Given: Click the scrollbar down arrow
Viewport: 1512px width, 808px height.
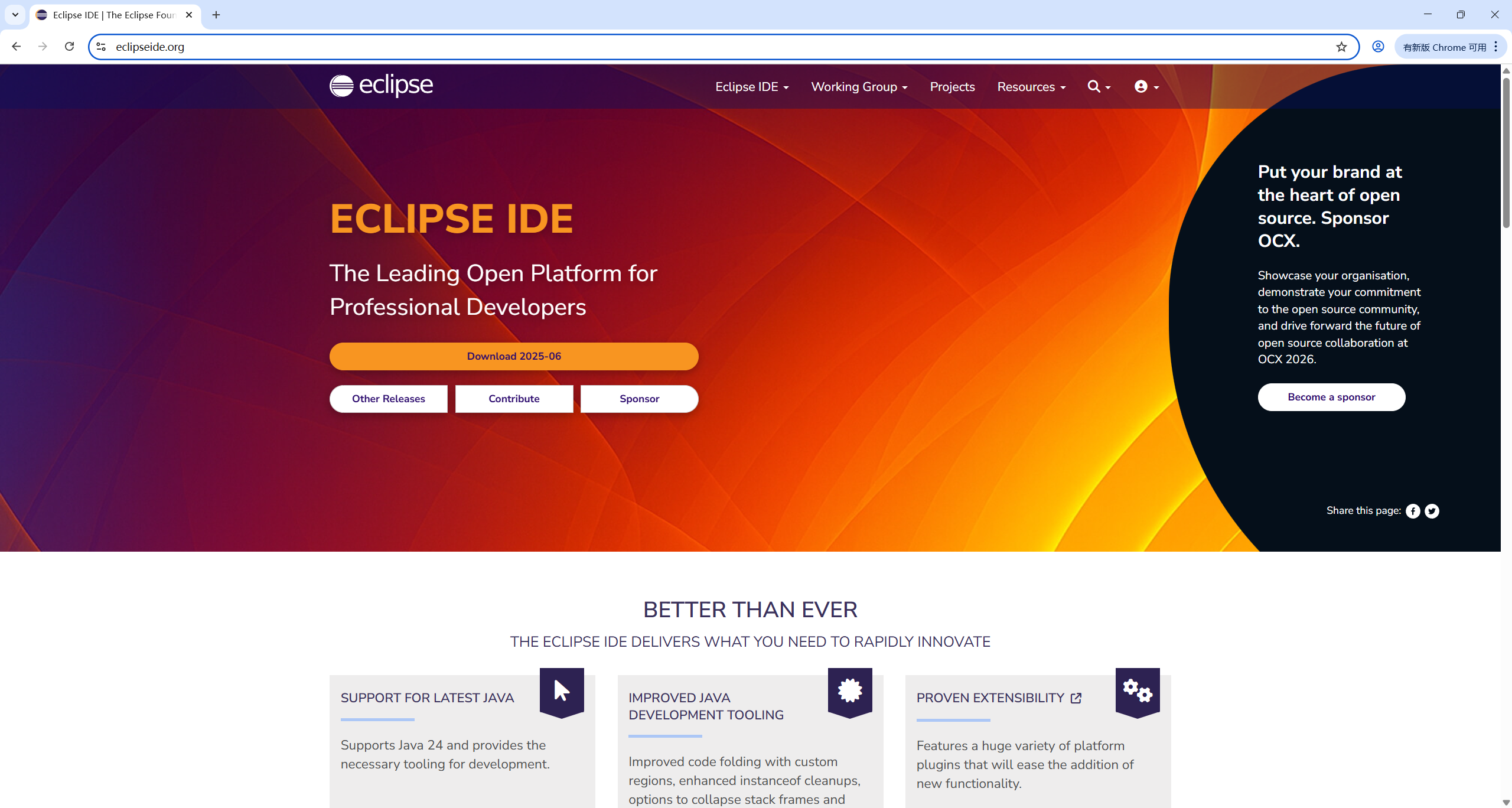Looking at the screenshot, I should (x=1506, y=802).
